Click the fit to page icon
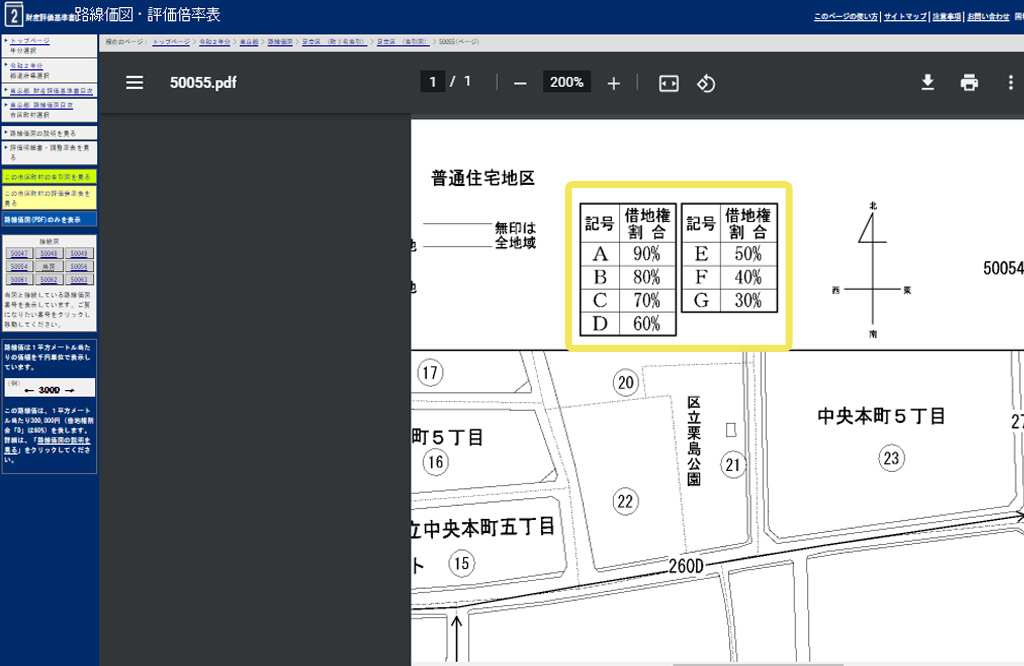This screenshot has height=666, width=1024. (668, 83)
